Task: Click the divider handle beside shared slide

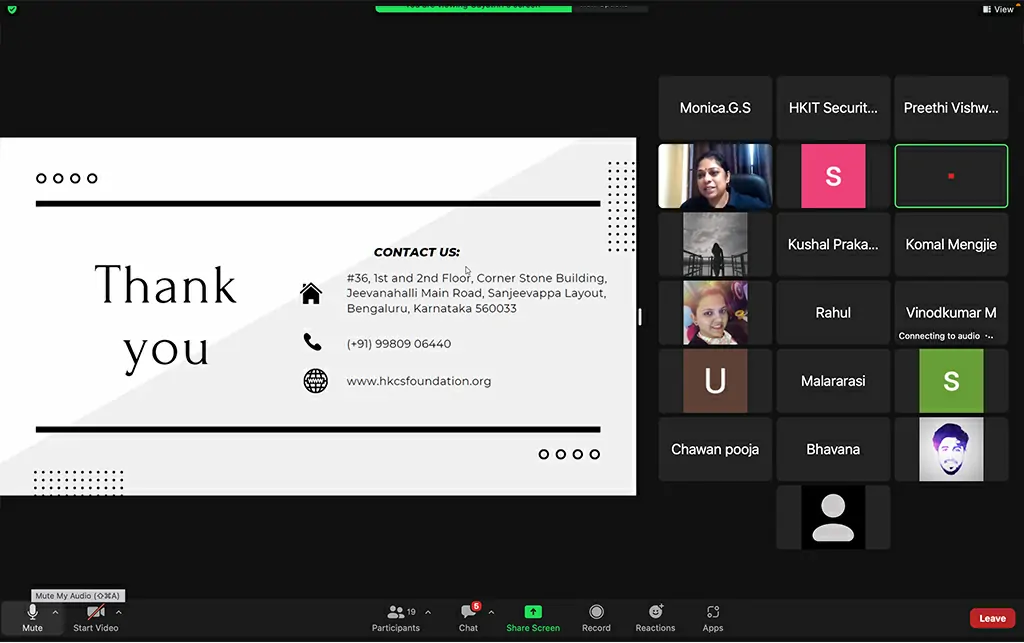Action: pyautogui.click(x=640, y=317)
